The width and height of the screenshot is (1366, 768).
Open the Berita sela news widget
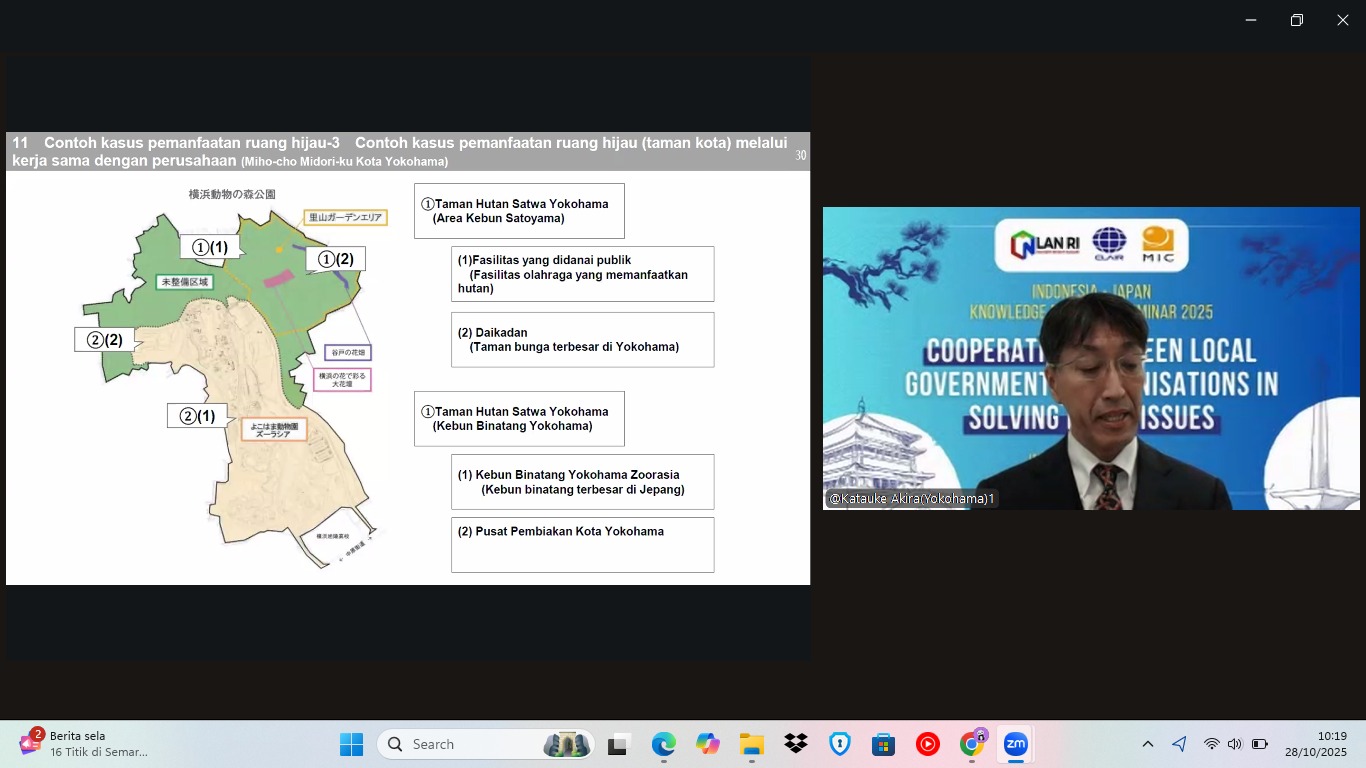[x=85, y=744]
